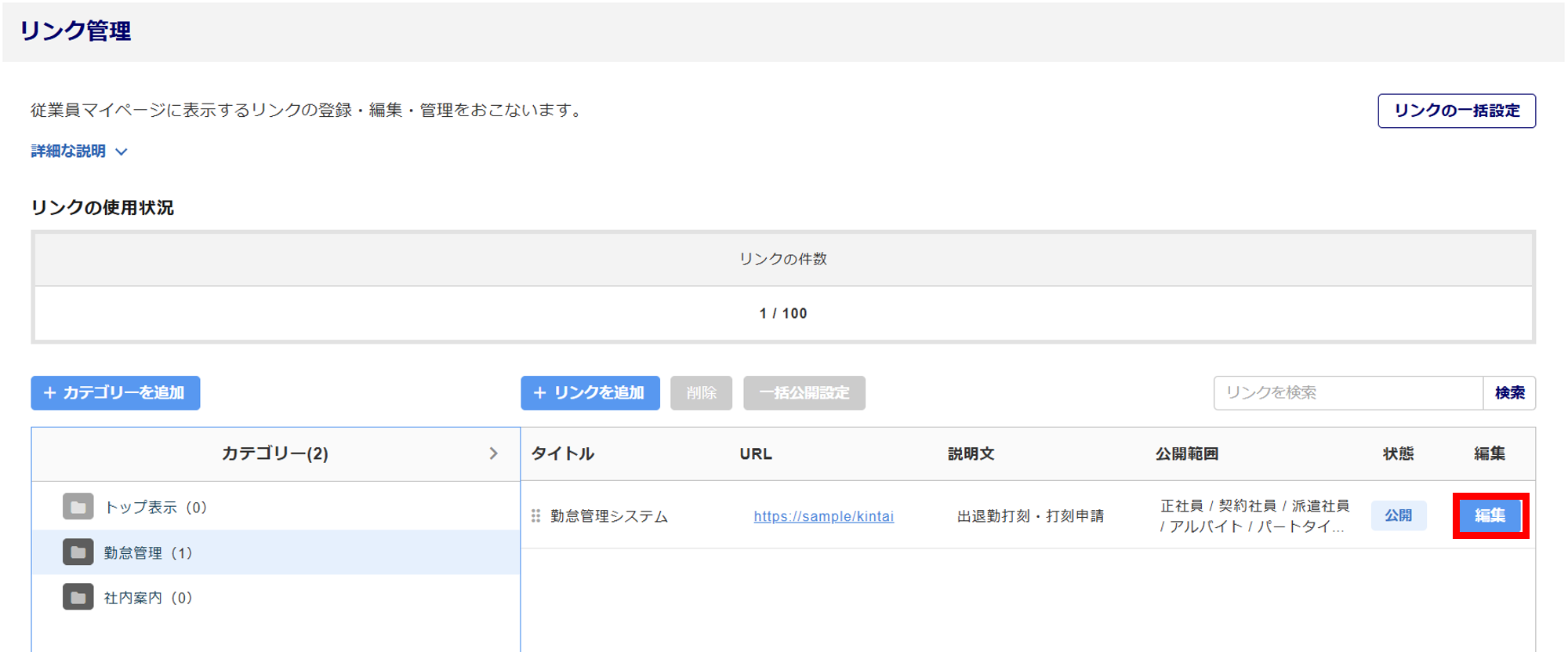1568x652 pixels.
Task: Click the 社内案内 folder icon
Action: (x=78, y=597)
